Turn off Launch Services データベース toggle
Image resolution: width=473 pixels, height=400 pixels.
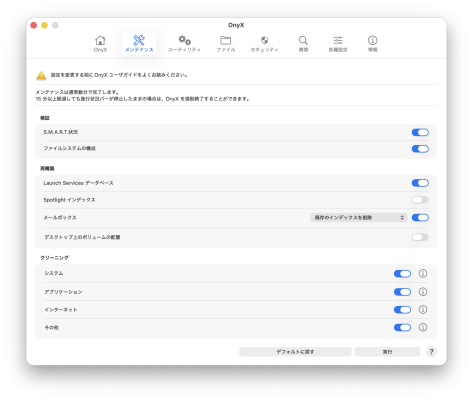click(x=420, y=183)
